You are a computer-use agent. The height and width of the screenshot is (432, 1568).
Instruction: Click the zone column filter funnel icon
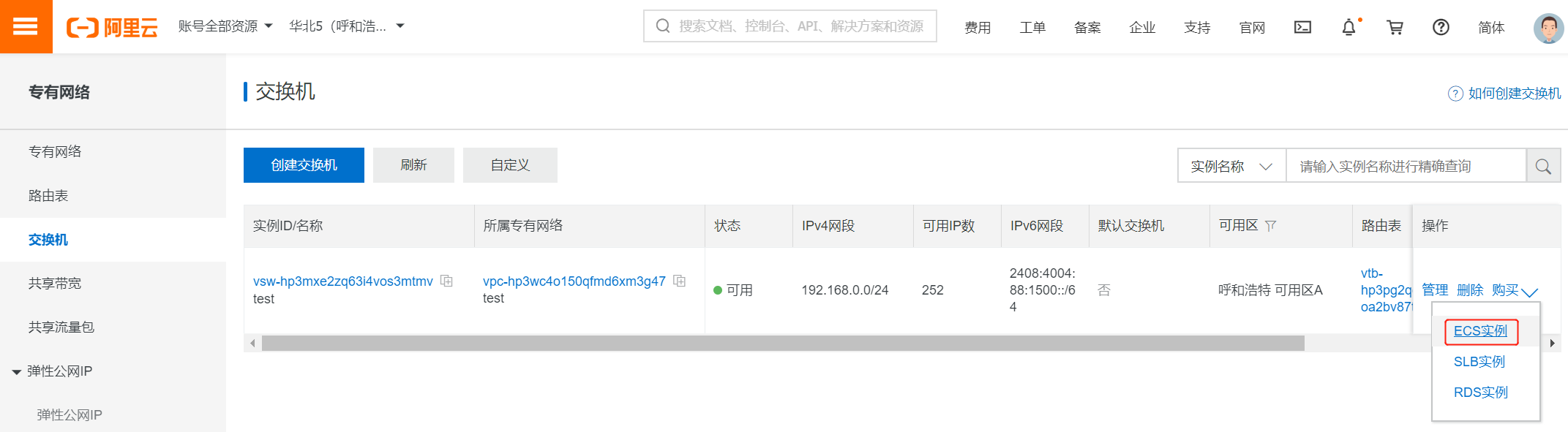coord(1270,226)
